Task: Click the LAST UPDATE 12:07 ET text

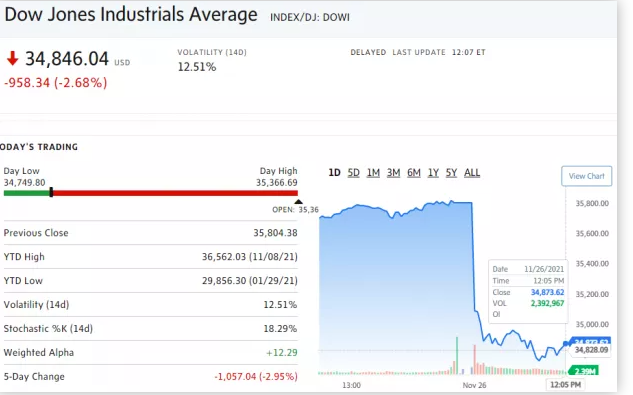Action: pyautogui.click(x=439, y=52)
